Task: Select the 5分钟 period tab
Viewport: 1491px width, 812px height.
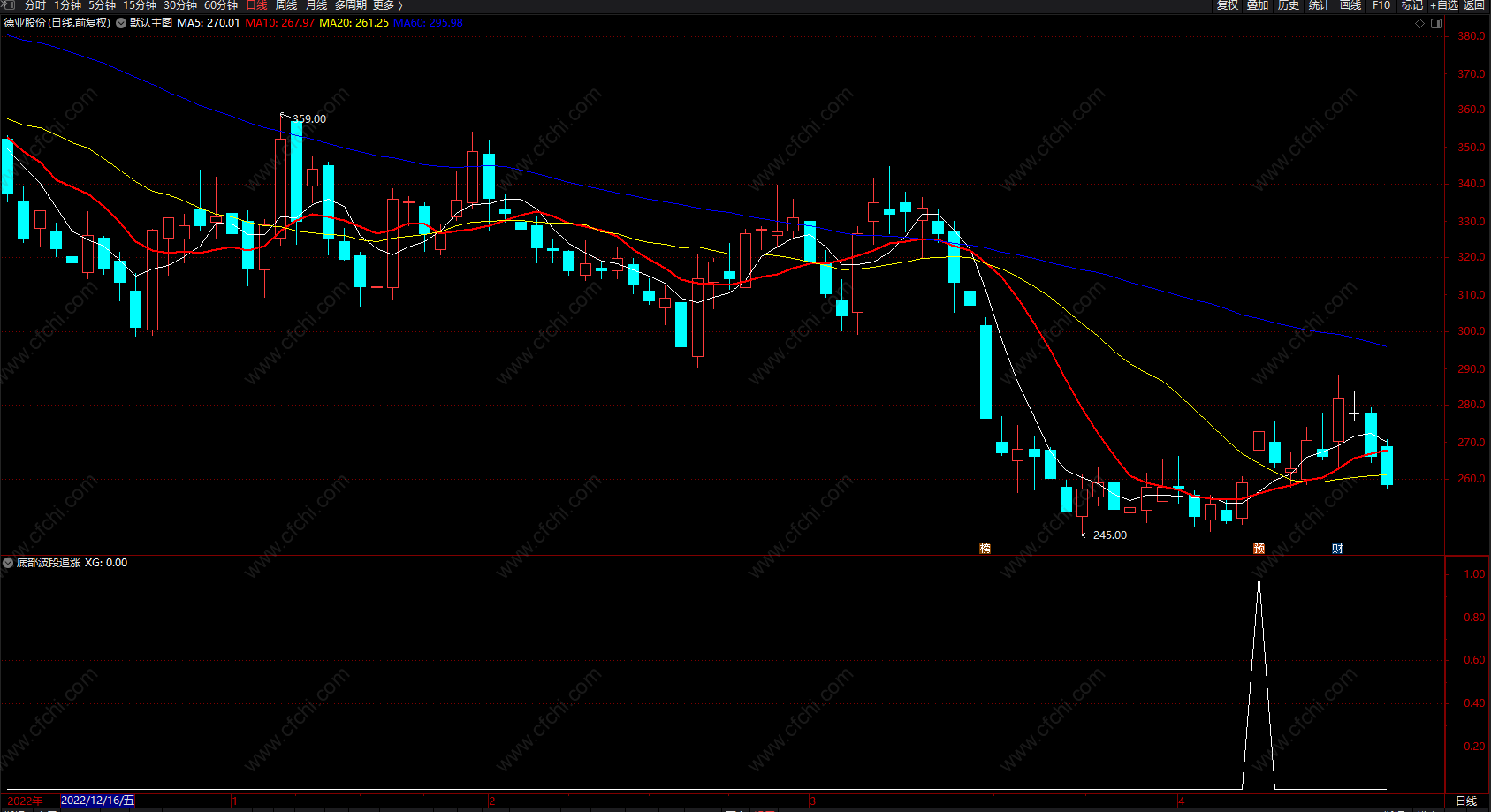Action: pos(103,5)
